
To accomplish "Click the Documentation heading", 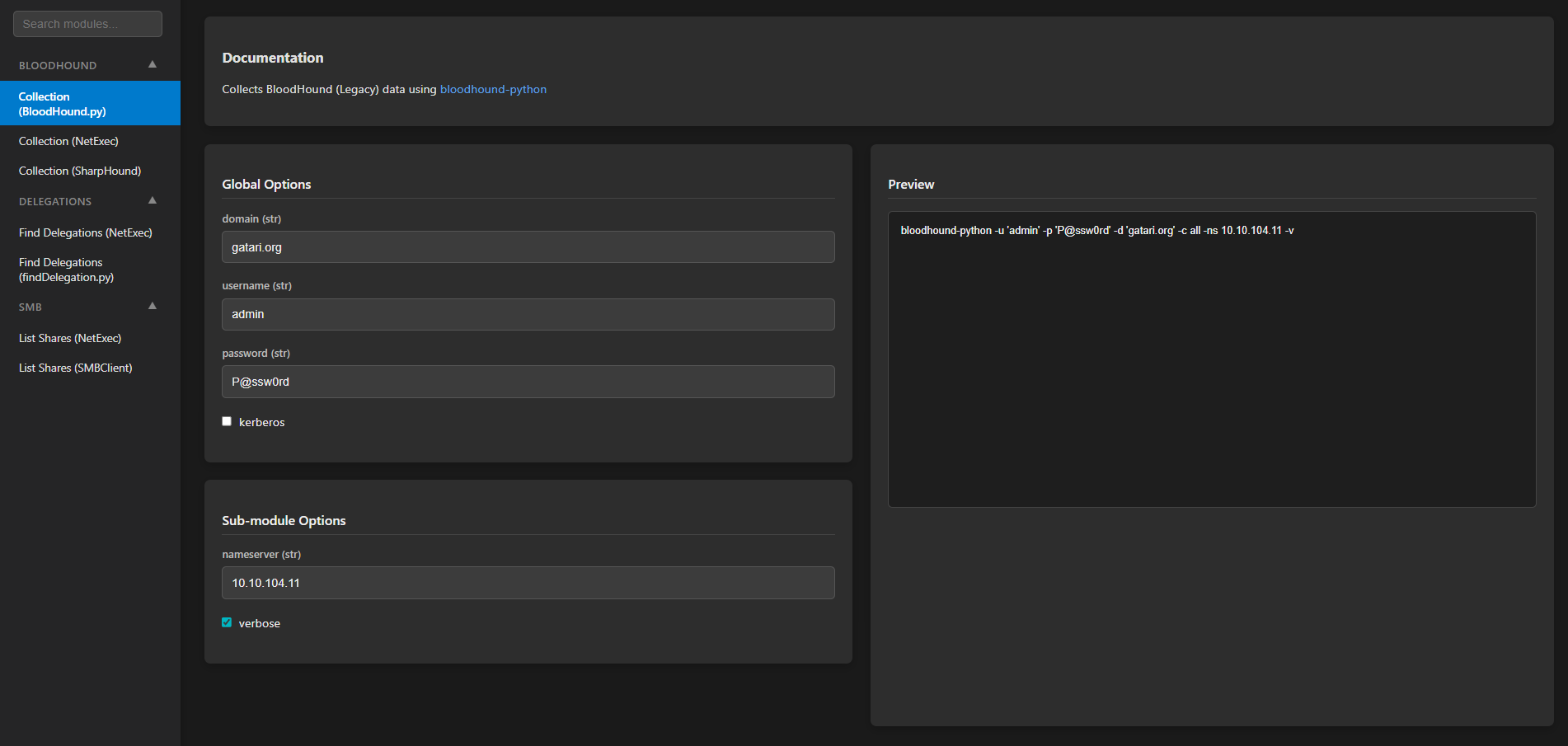I will [x=273, y=58].
